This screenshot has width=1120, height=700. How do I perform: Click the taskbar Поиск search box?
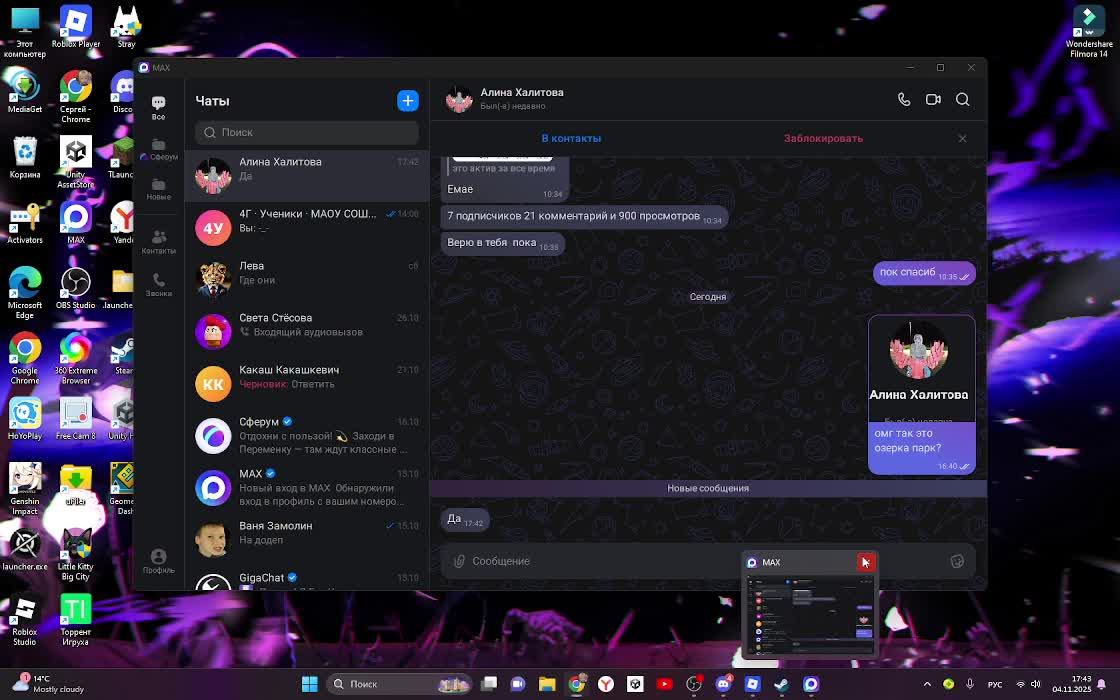(x=399, y=684)
